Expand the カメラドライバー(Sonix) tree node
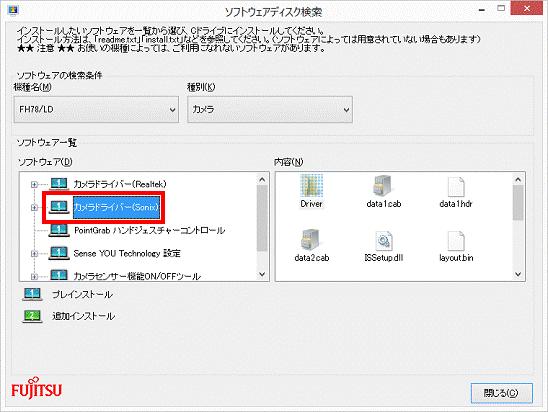 34,208
